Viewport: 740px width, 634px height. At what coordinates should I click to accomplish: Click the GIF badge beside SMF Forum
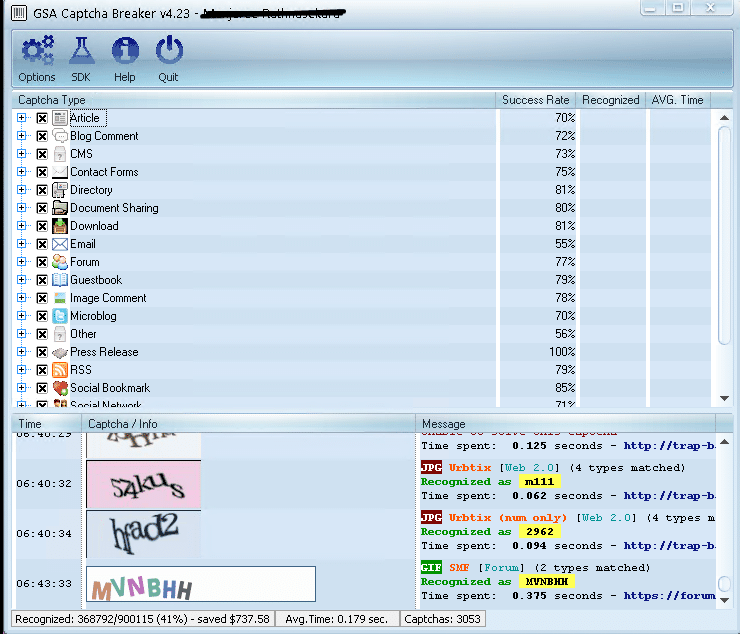[431, 567]
